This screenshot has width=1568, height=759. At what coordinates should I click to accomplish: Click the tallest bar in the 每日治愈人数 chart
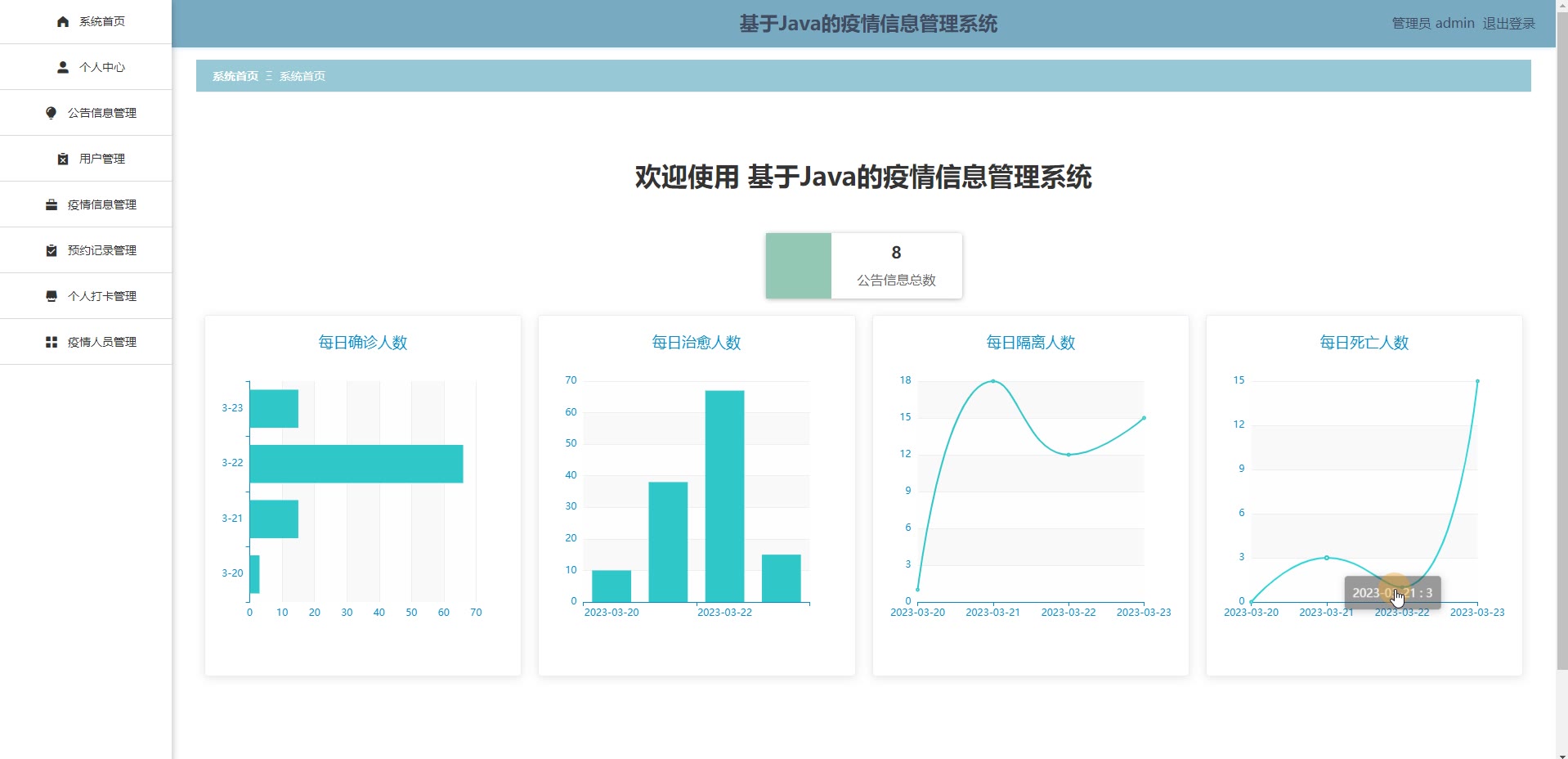click(x=724, y=496)
